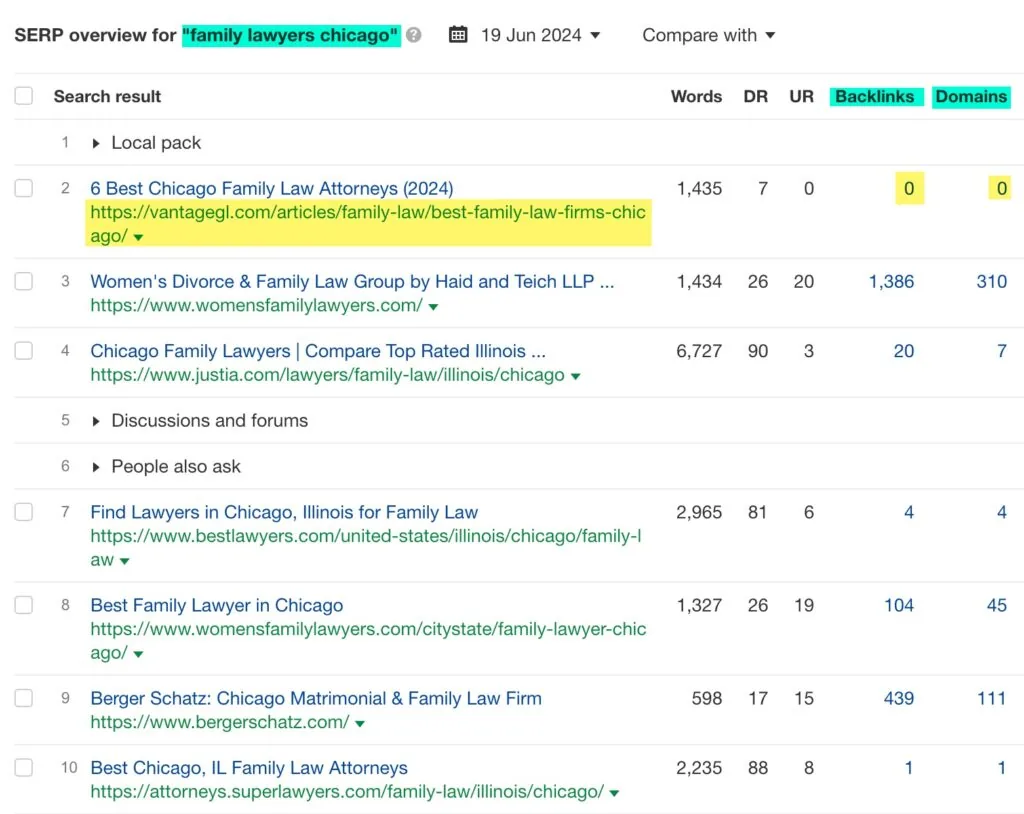Select checkbox for Berger Schatz result

pos(24,698)
